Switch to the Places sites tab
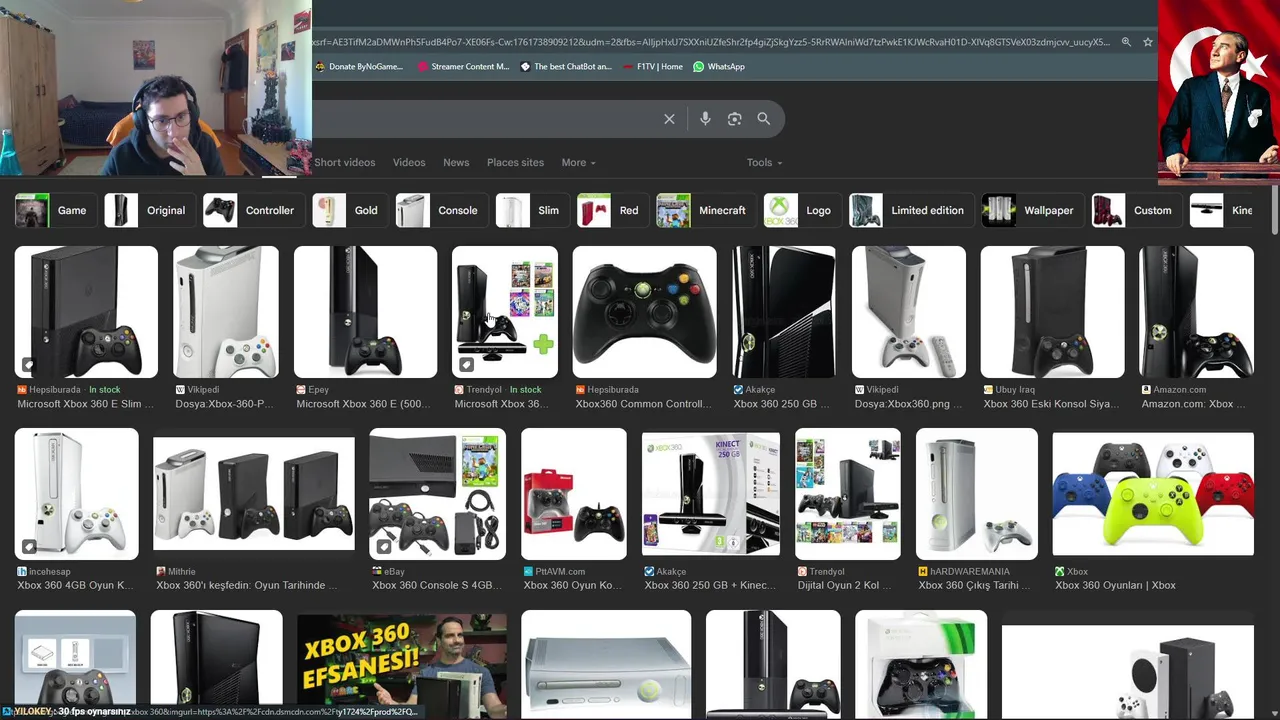Screen dimensions: 1280x720 (x=515, y=162)
